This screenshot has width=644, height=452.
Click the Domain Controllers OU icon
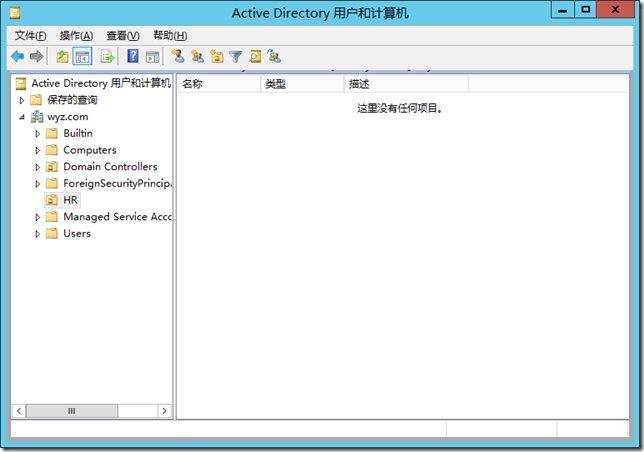pyautogui.click(x=51, y=167)
